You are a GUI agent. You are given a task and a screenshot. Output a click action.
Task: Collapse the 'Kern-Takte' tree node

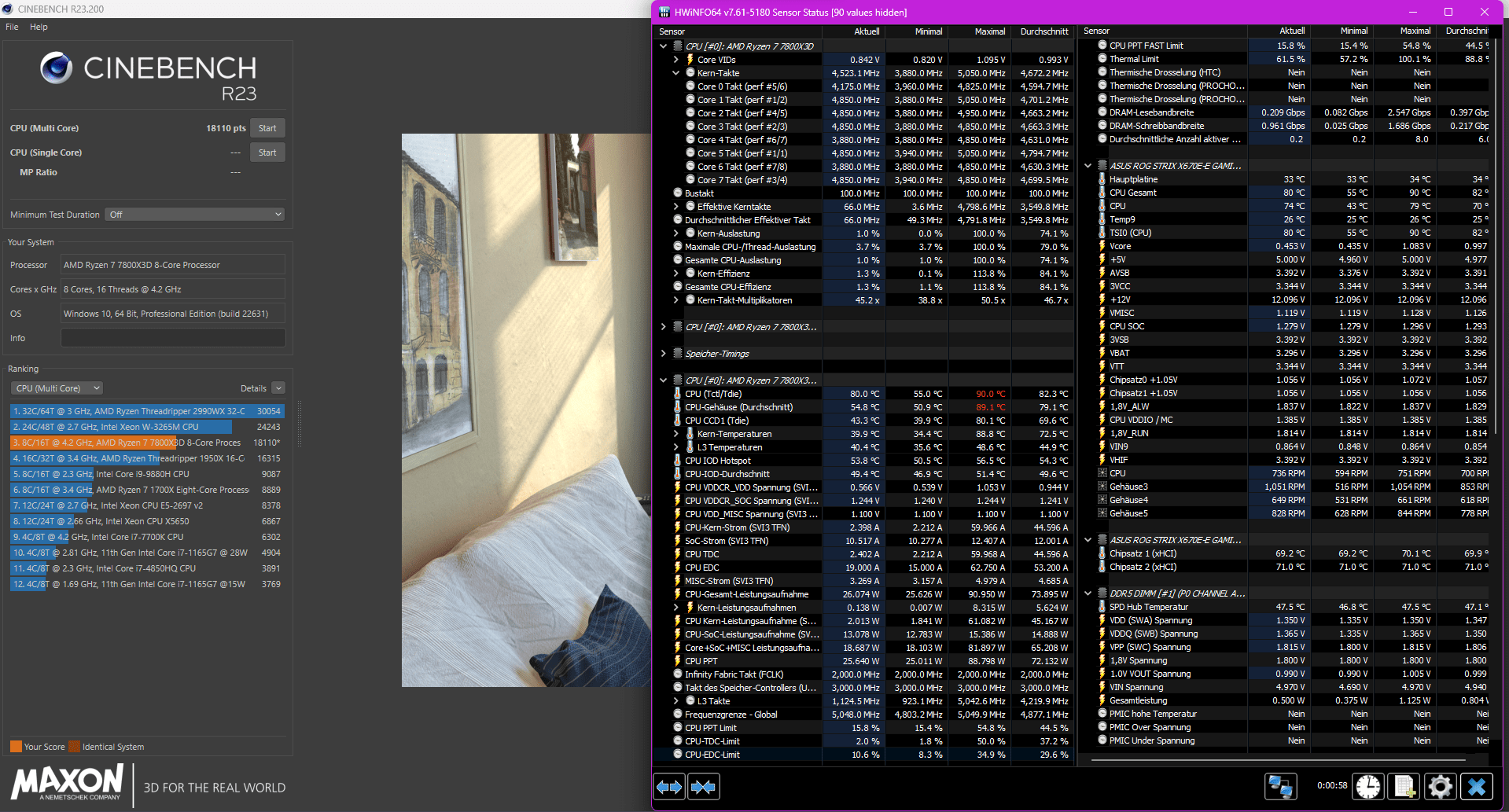click(x=675, y=73)
